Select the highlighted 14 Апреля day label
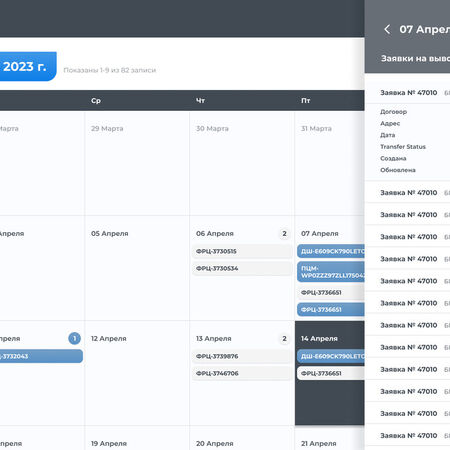Screen dimensions: 450x450 click(x=319, y=338)
